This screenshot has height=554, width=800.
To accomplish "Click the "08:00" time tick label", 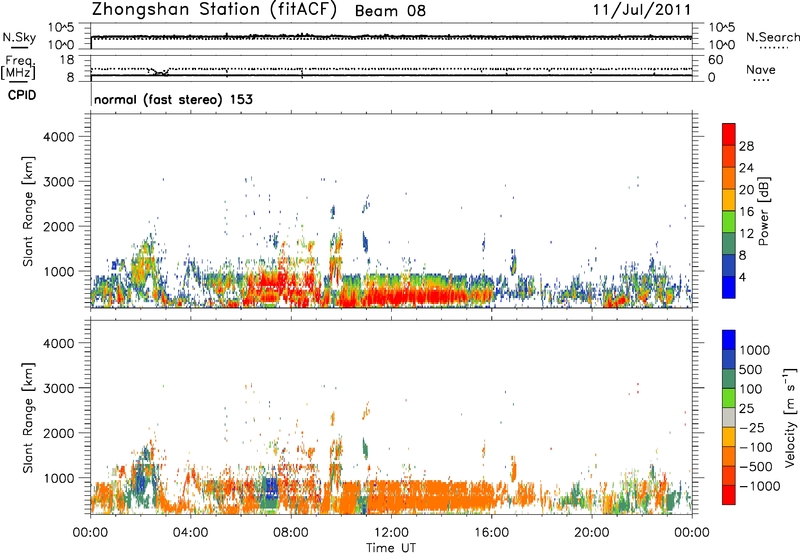I will point(291,533).
